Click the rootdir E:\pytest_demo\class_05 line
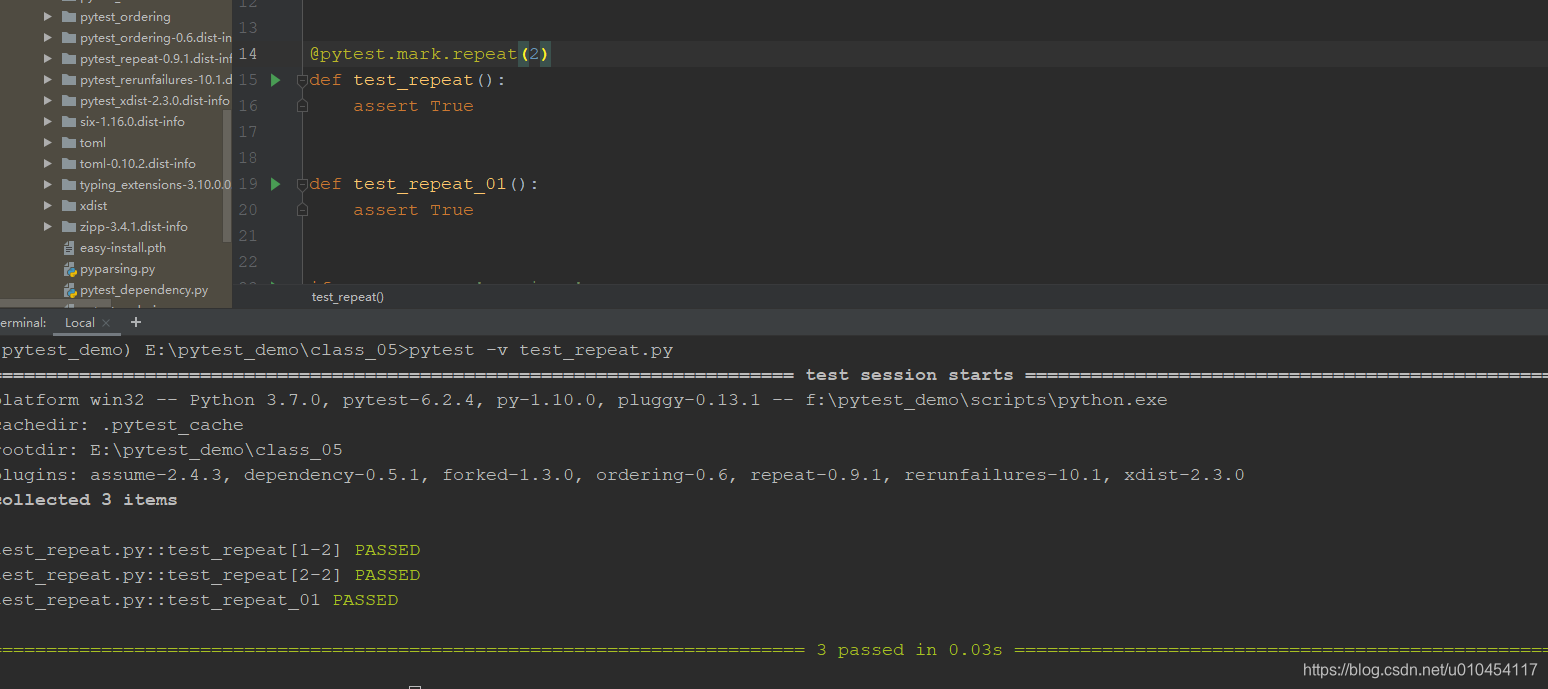The height and width of the screenshot is (689, 1548). pos(171,450)
